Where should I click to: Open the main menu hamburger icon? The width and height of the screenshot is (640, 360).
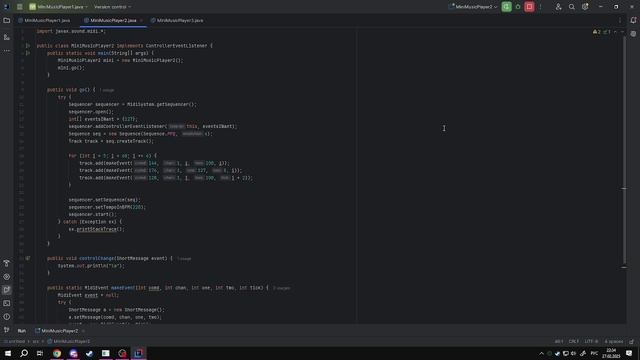tap(20, 7)
